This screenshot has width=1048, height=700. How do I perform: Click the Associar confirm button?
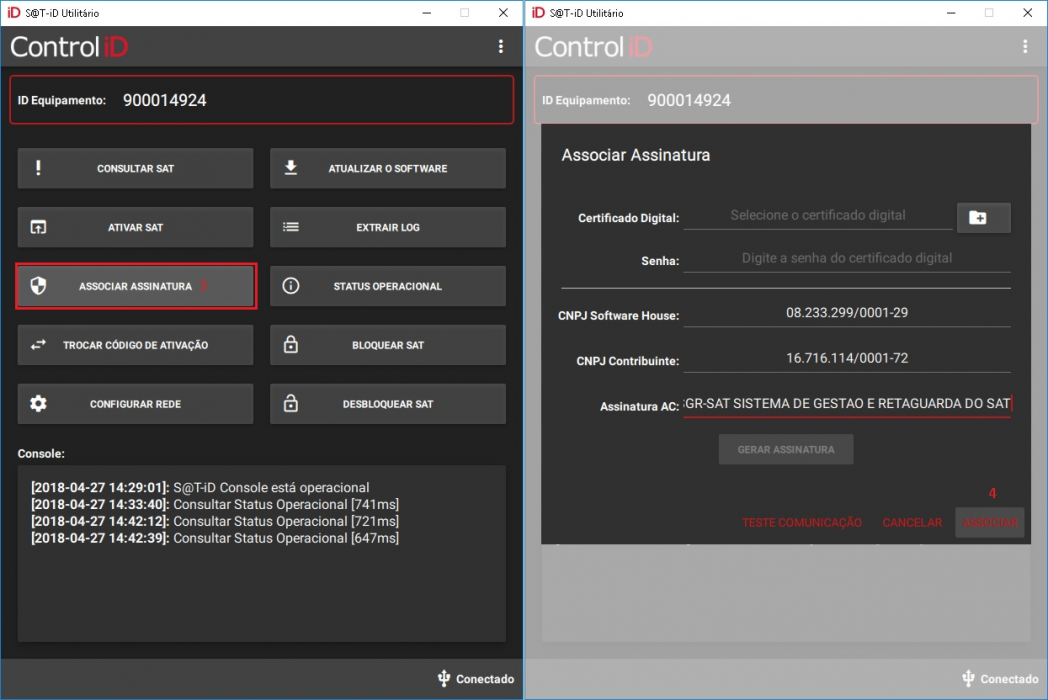tap(991, 522)
